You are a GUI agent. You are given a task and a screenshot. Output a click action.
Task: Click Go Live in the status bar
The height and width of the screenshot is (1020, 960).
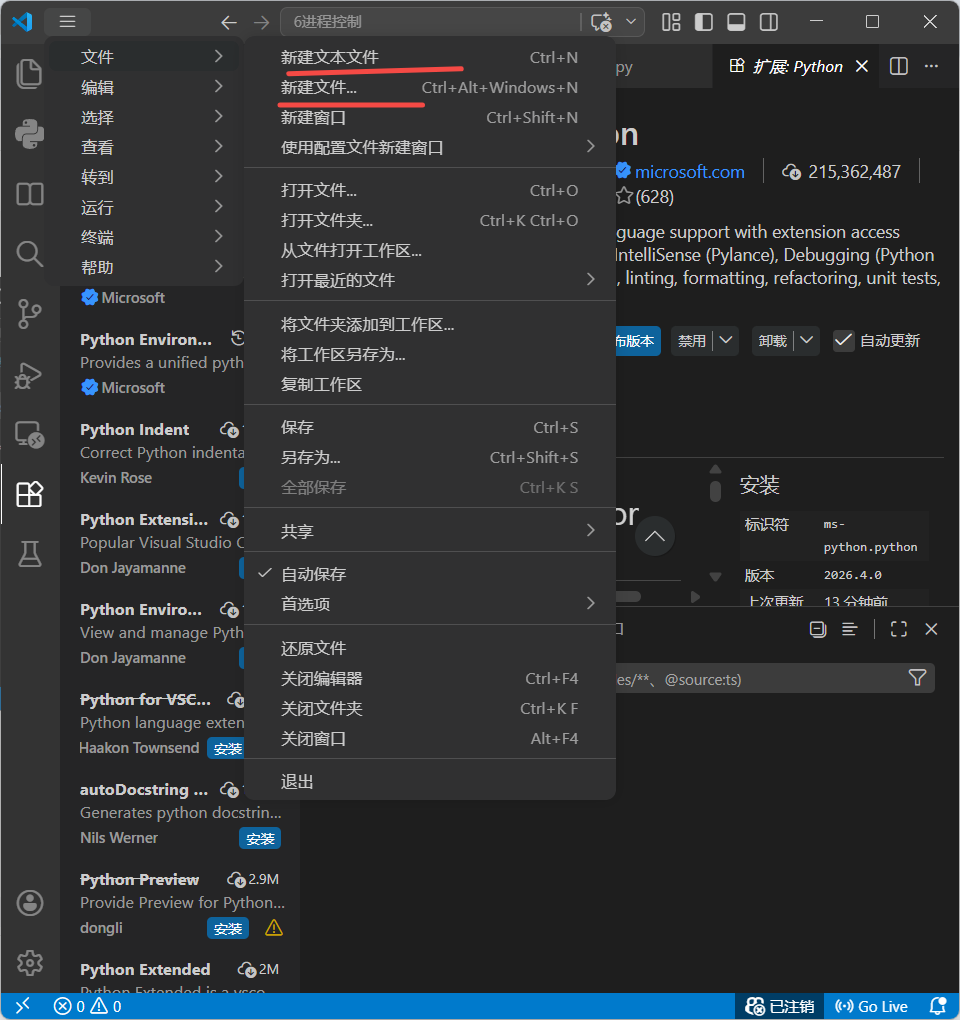(872, 1006)
